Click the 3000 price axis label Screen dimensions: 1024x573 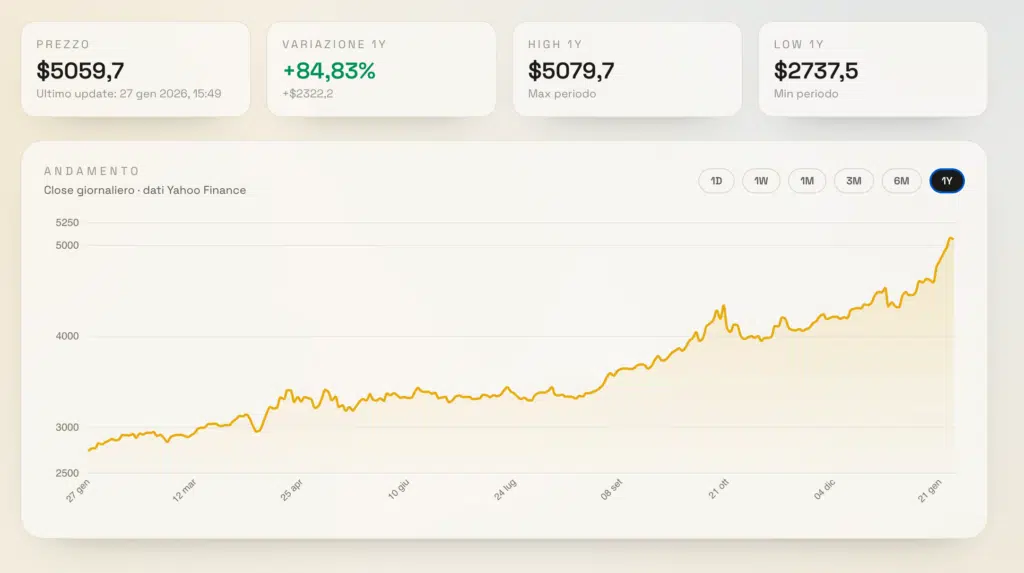coord(67,427)
